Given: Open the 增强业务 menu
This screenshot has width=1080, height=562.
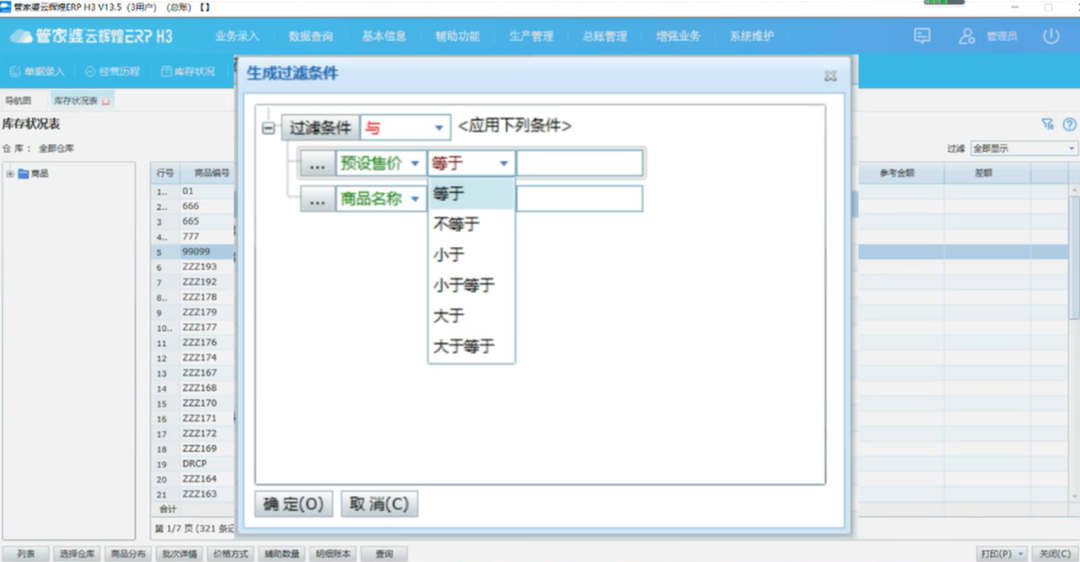Looking at the screenshot, I should click(x=678, y=36).
